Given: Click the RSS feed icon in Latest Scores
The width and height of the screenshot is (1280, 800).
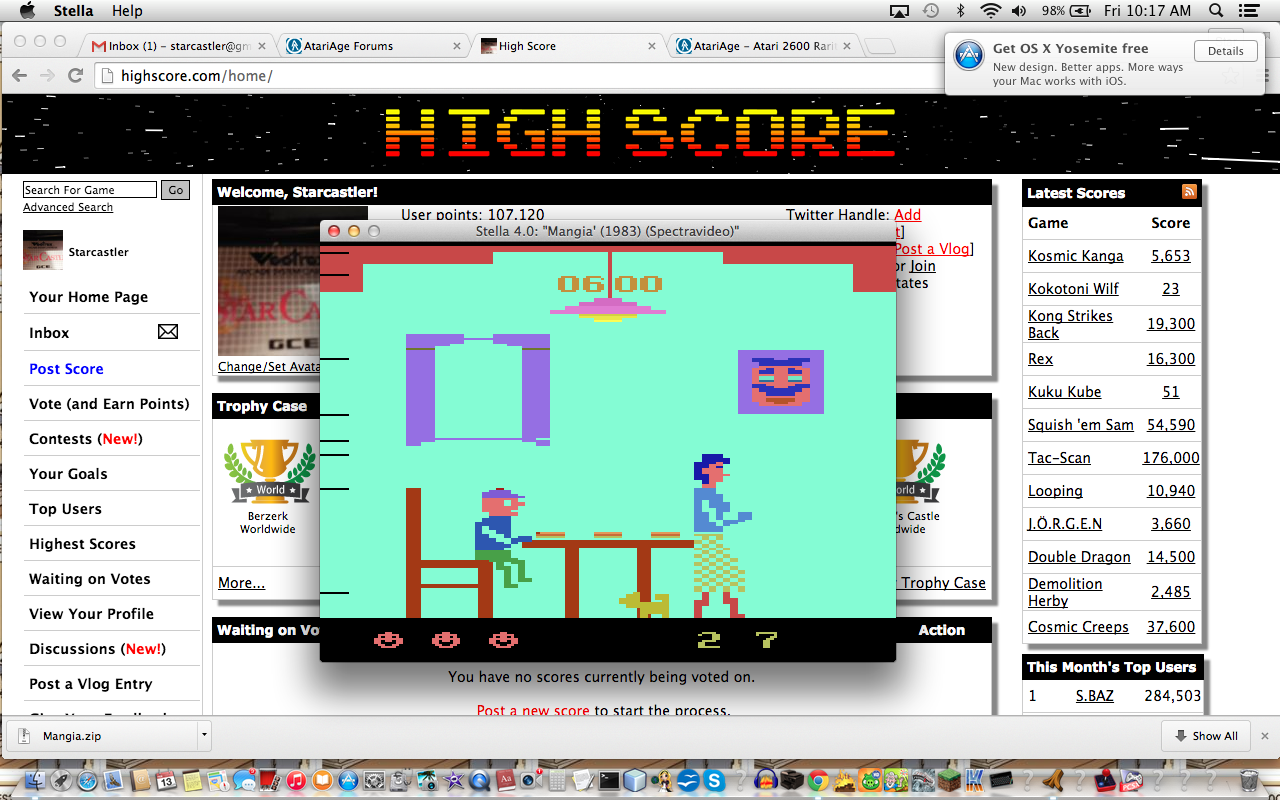Looking at the screenshot, I should pos(1189,192).
